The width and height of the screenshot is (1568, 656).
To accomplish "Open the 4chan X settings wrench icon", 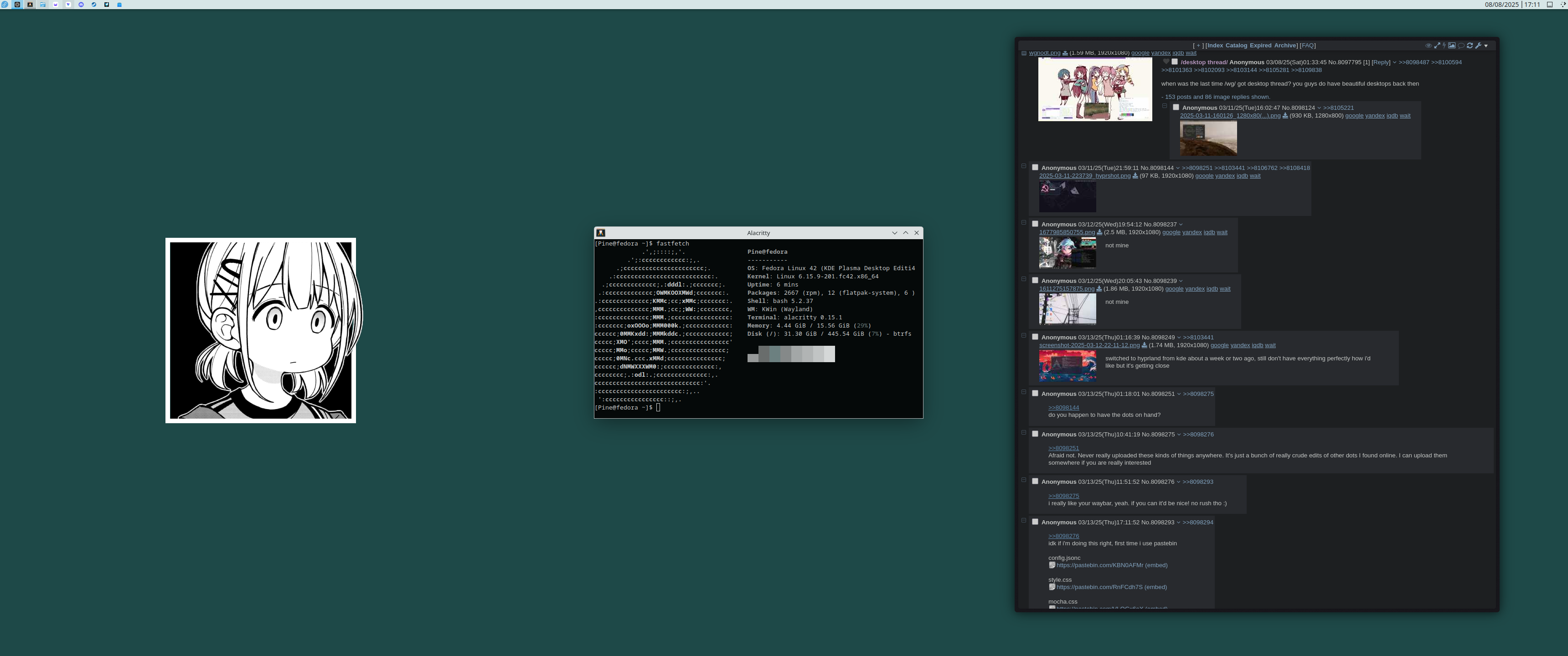I will click(x=1478, y=46).
